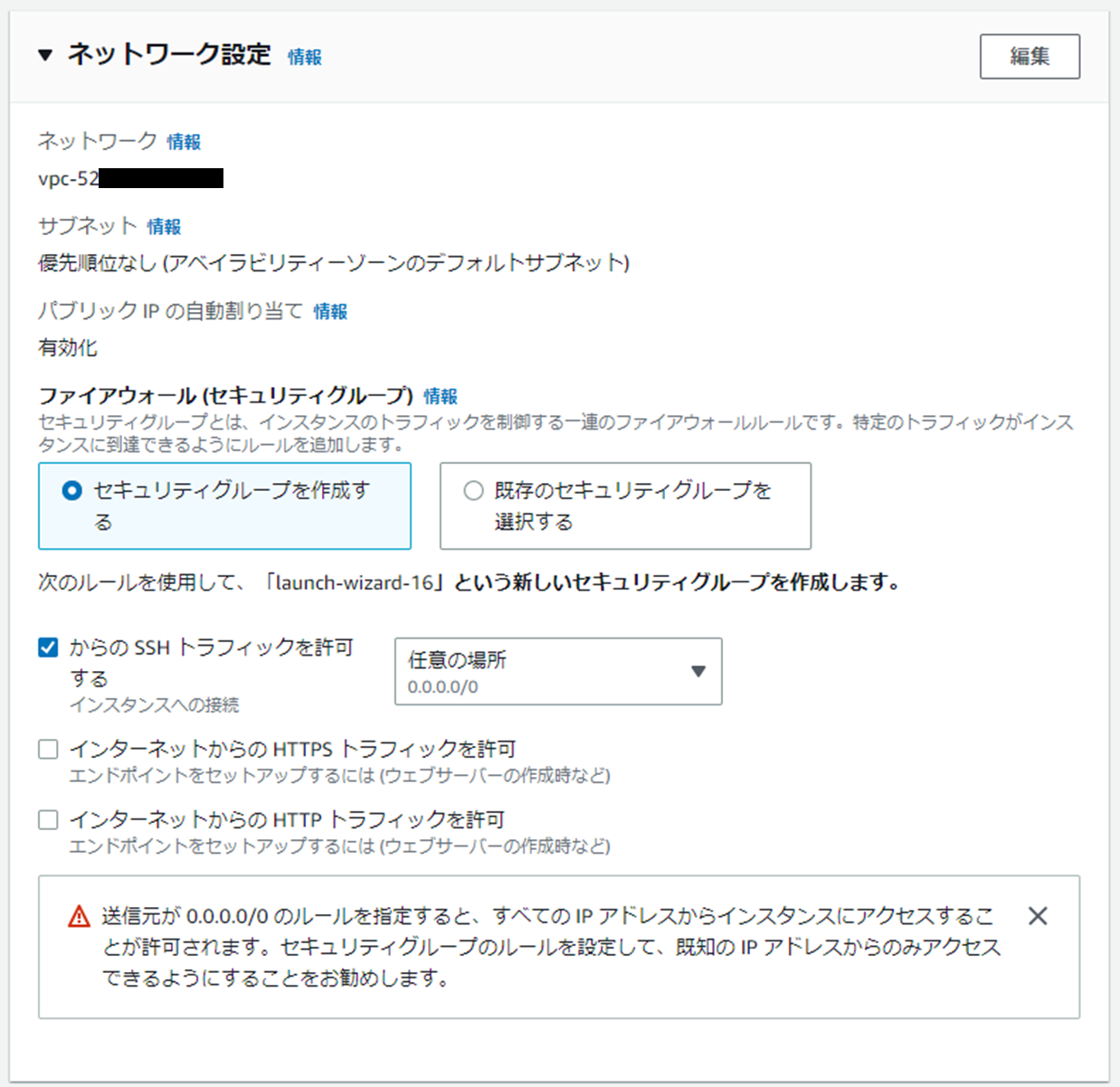Expand the SSH source location selector
The height and width of the screenshot is (1087, 1120).
[x=557, y=672]
